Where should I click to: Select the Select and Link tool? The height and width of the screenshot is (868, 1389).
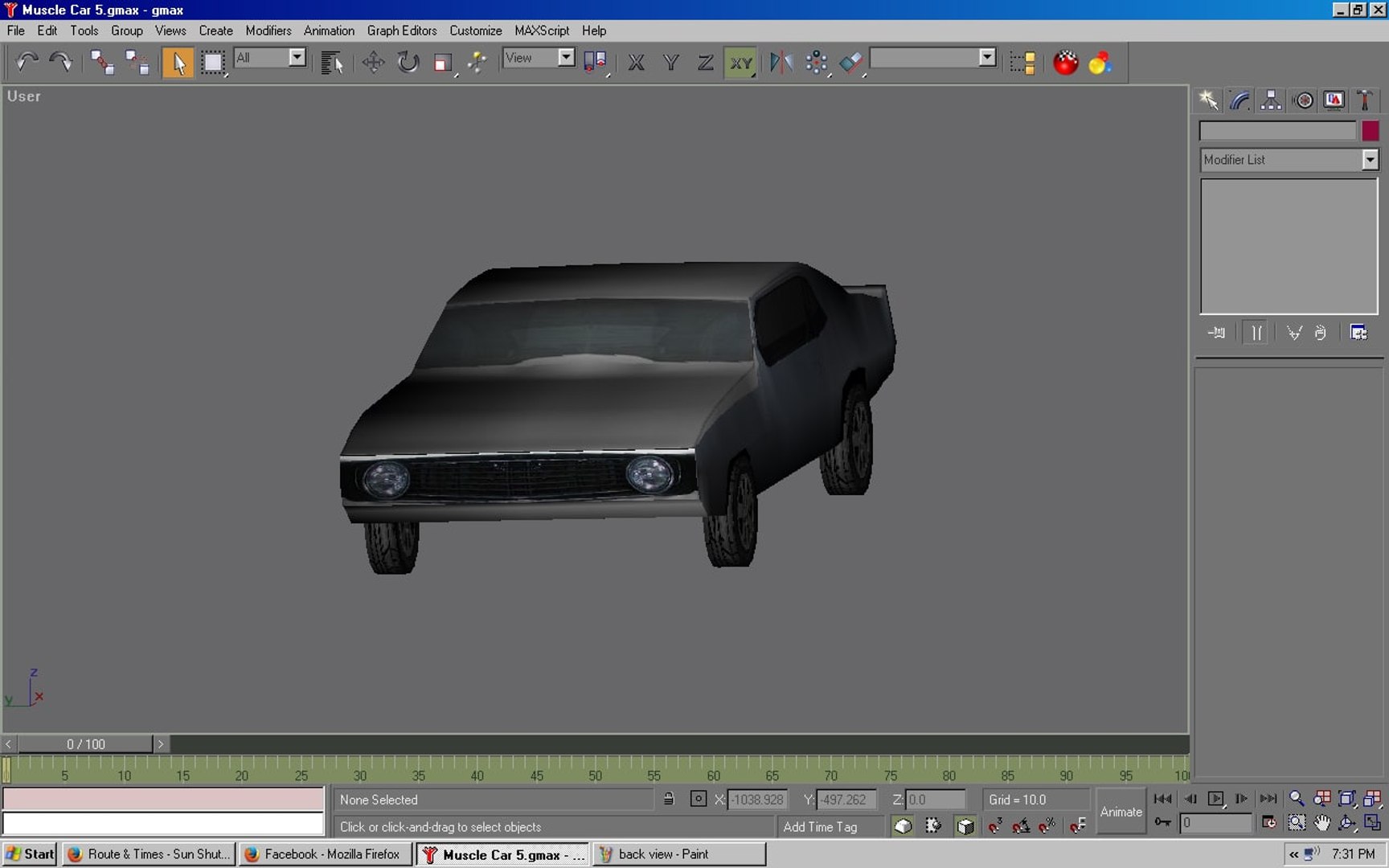point(102,62)
